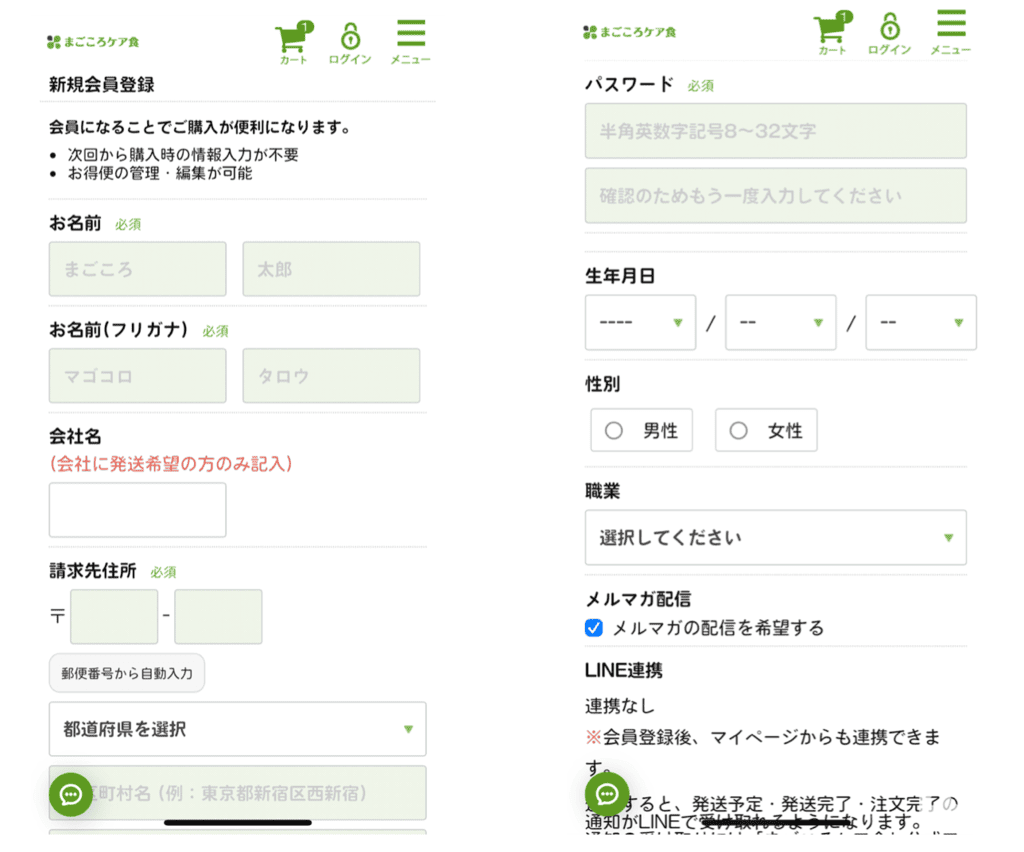Open the chat bubble icon bottom left

pyautogui.click(x=70, y=797)
